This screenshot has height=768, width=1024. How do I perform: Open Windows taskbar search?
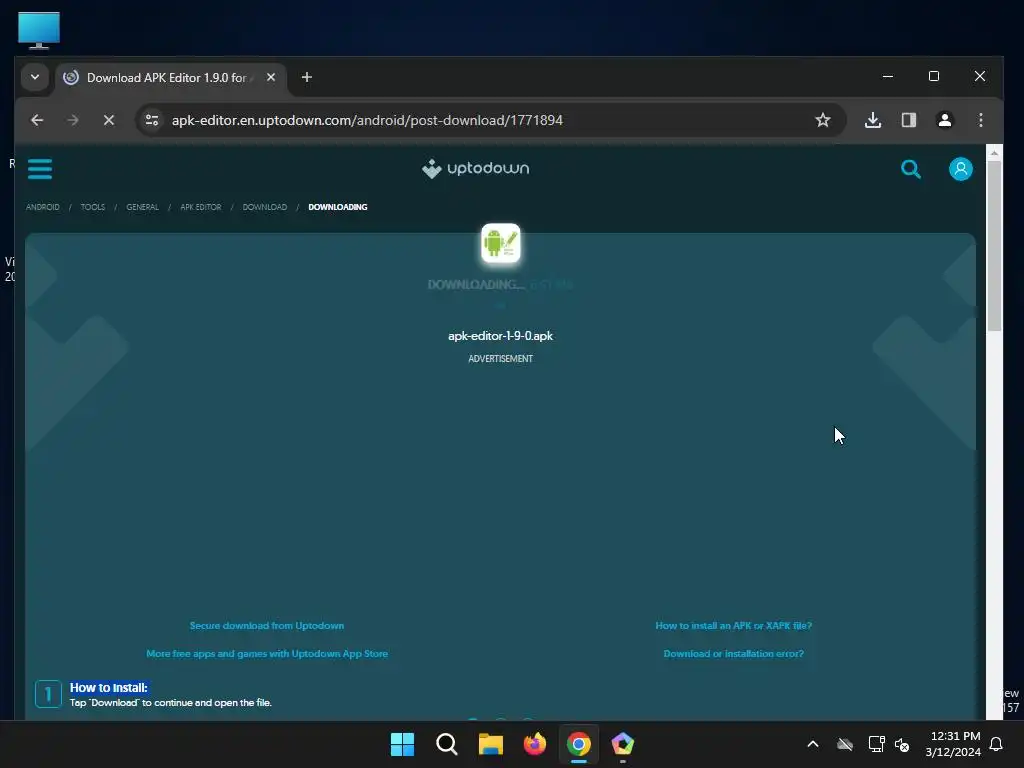point(447,744)
